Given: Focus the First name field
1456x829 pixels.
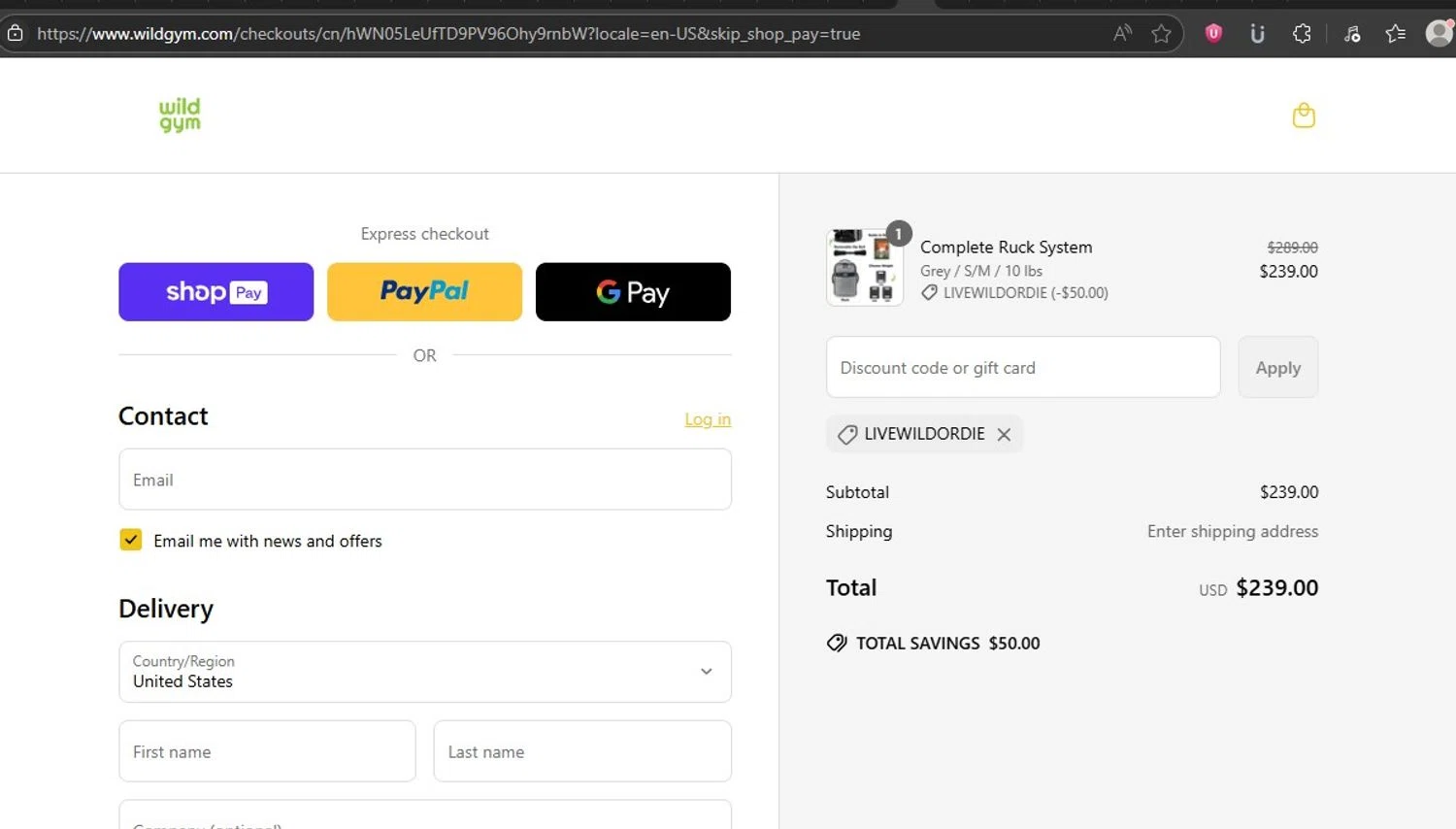Looking at the screenshot, I should (x=267, y=751).
